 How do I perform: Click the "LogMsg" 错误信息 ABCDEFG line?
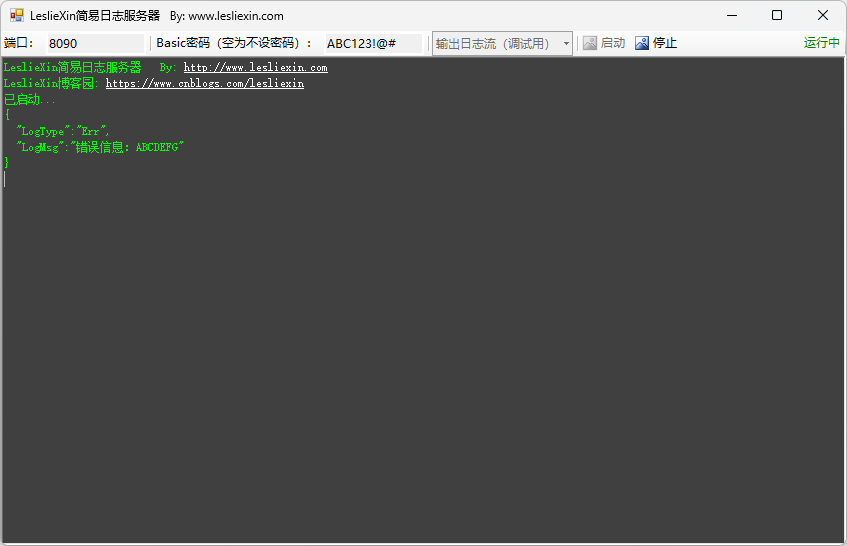click(100, 147)
